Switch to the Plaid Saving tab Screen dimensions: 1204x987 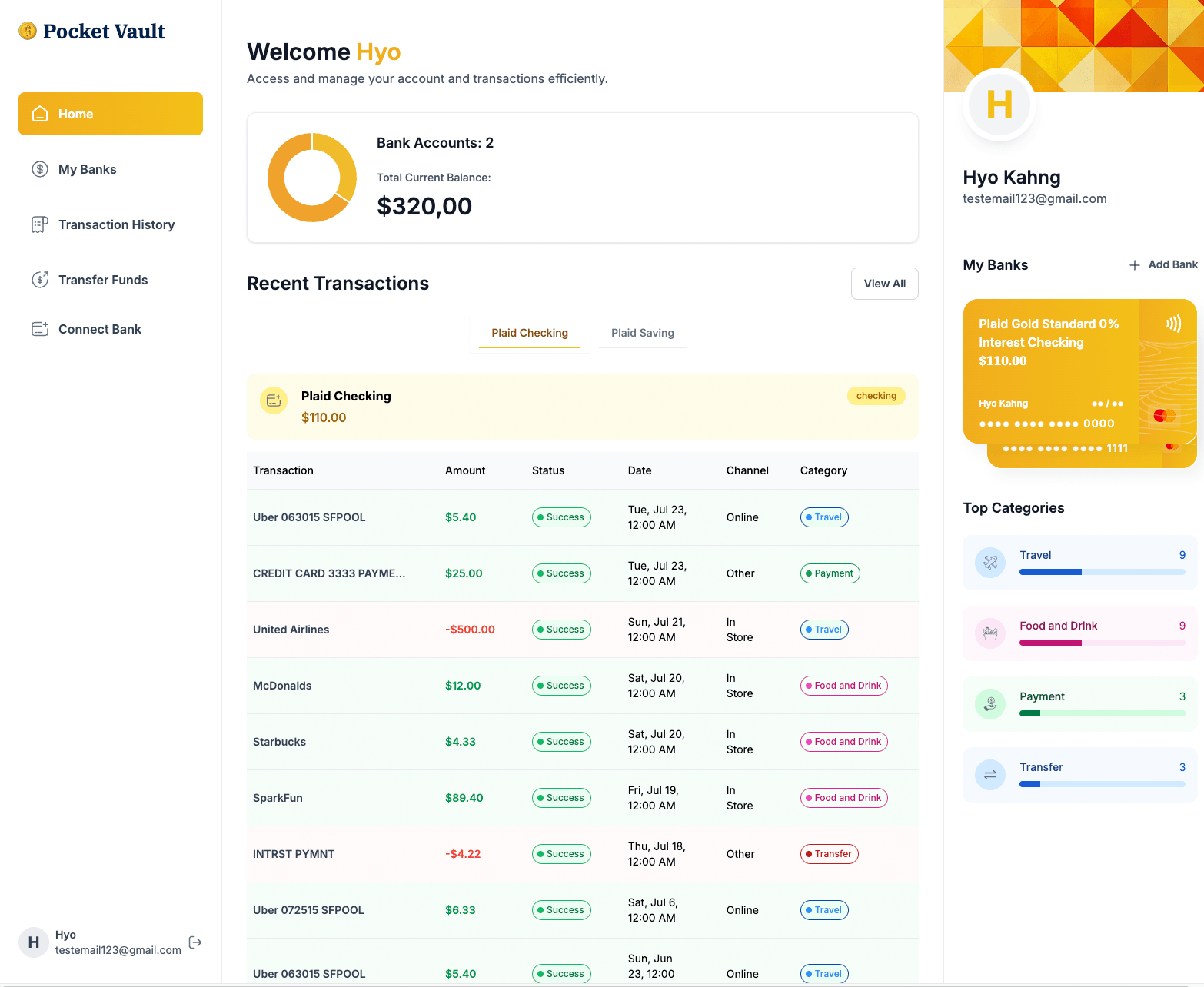click(x=642, y=333)
